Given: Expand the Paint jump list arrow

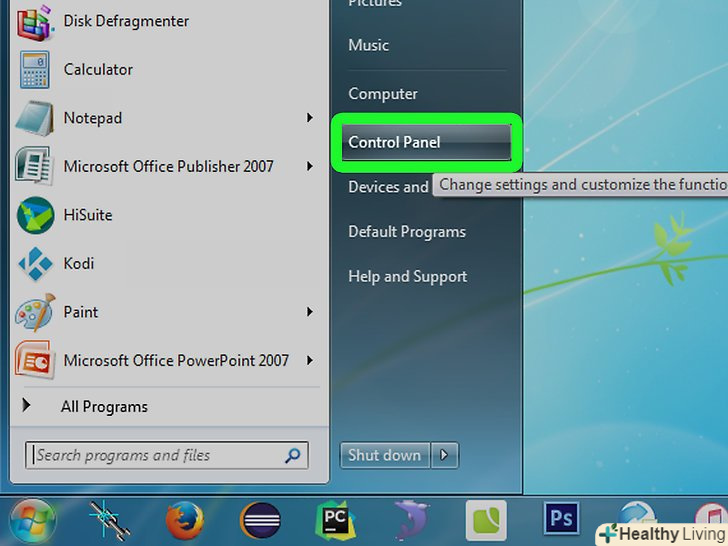Looking at the screenshot, I should tap(310, 312).
